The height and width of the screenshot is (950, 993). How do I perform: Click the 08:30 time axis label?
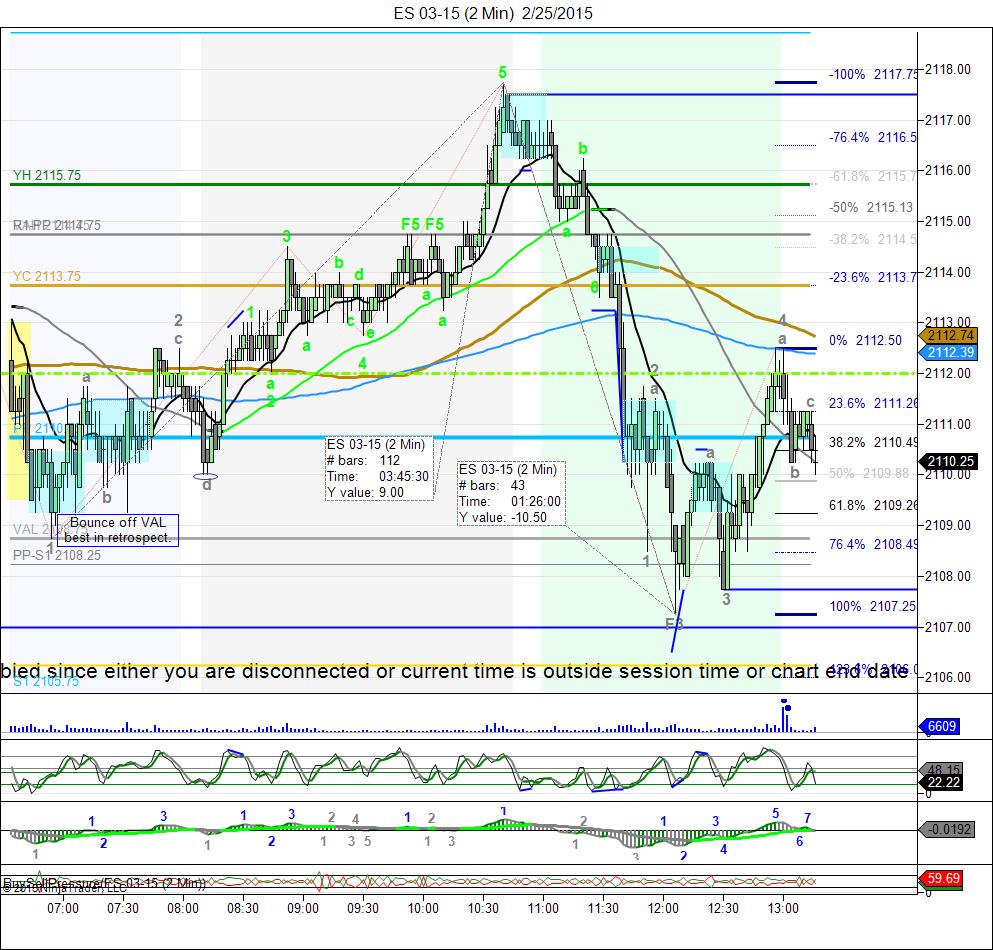click(x=243, y=908)
